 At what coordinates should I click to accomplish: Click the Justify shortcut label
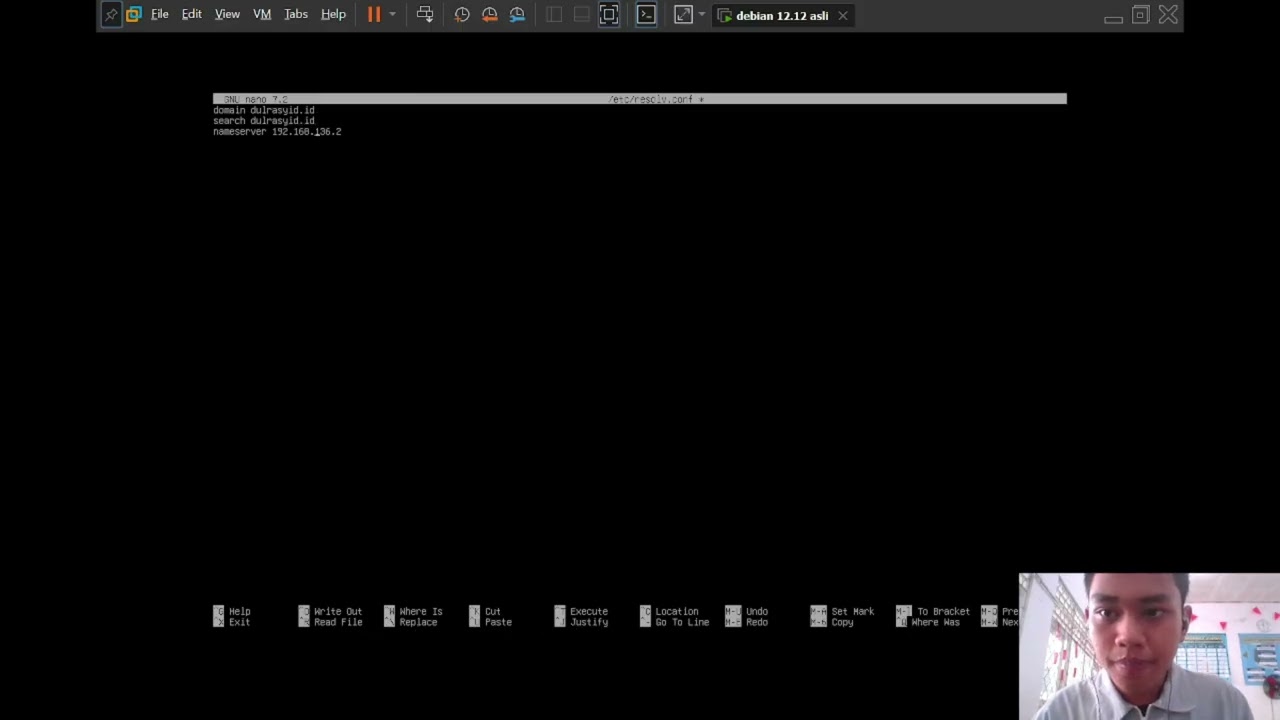pos(589,622)
